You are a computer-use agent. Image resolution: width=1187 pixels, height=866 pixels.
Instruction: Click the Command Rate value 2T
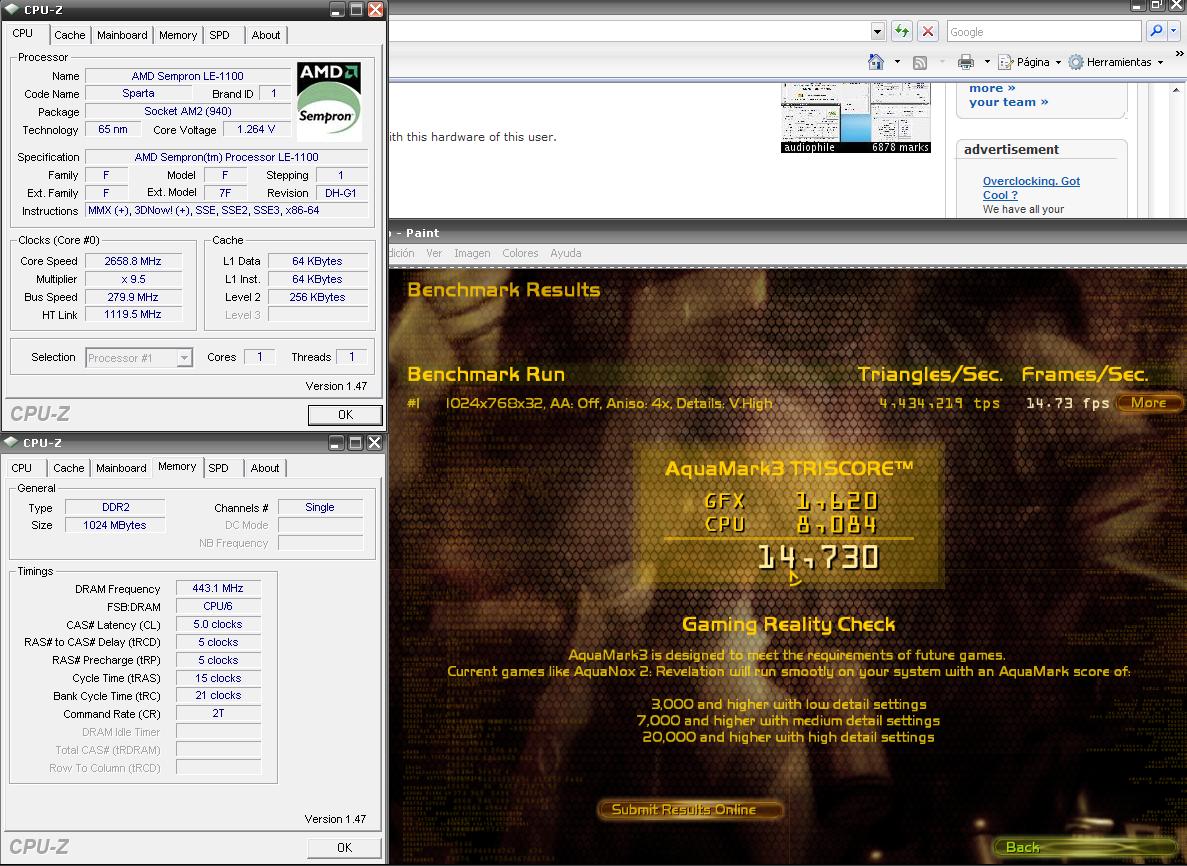[218, 713]
